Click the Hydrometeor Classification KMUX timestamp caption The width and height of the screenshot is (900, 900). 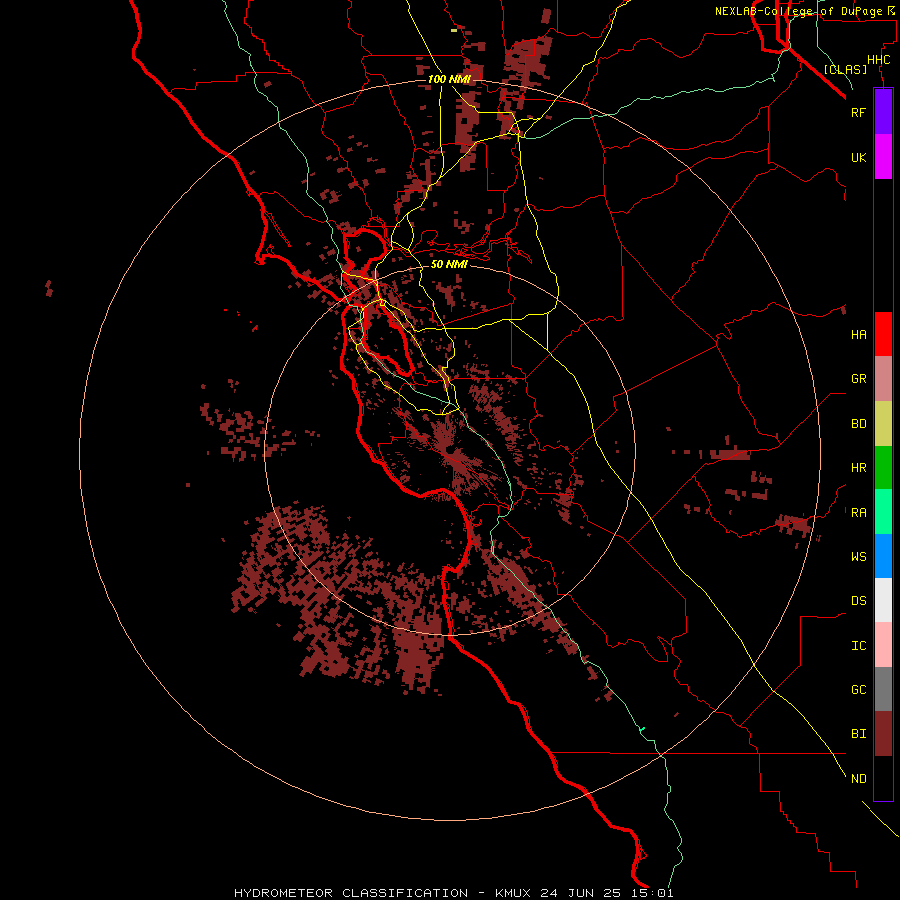[453, 893]
